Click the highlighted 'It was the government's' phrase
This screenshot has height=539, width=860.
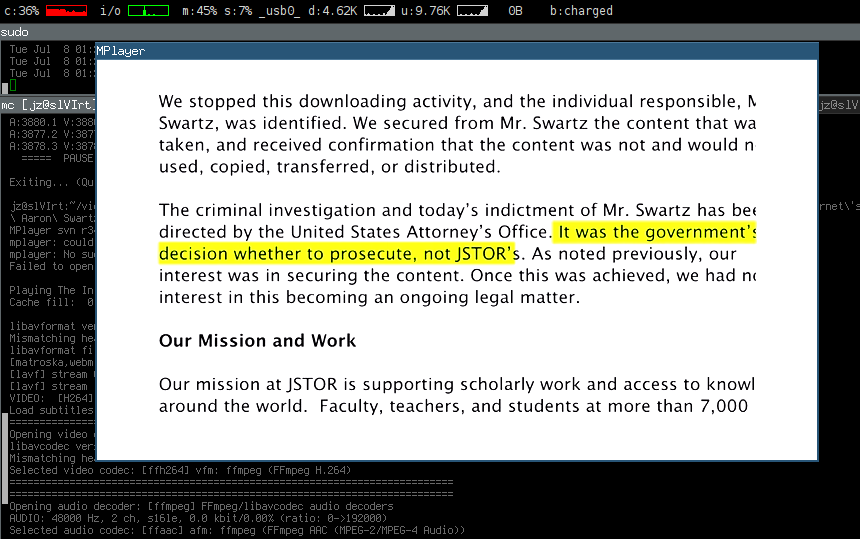(657, 232)
